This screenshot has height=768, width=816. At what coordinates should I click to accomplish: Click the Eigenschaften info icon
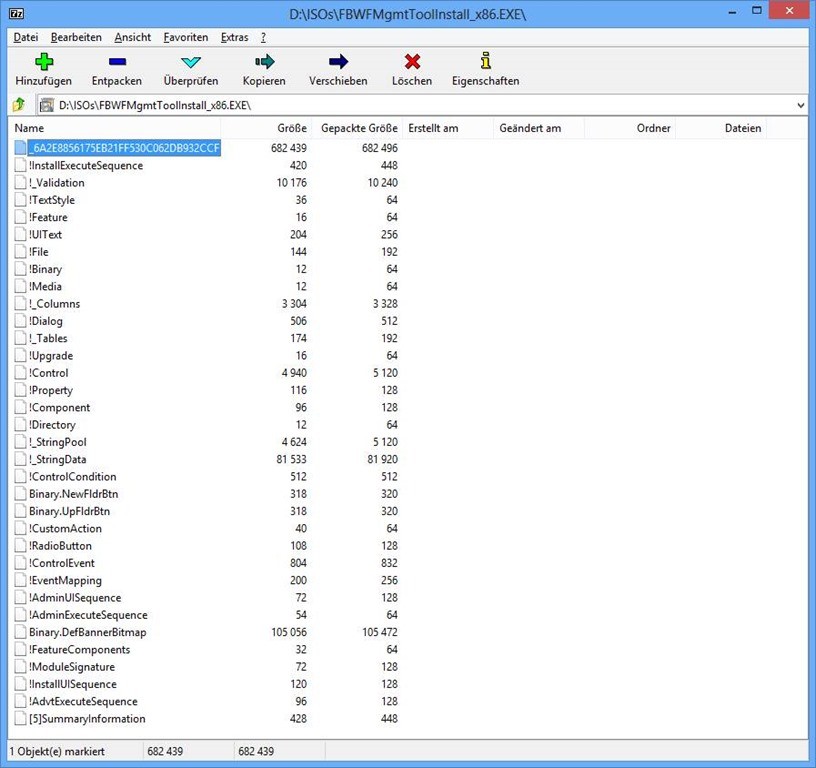click(486, 61)
